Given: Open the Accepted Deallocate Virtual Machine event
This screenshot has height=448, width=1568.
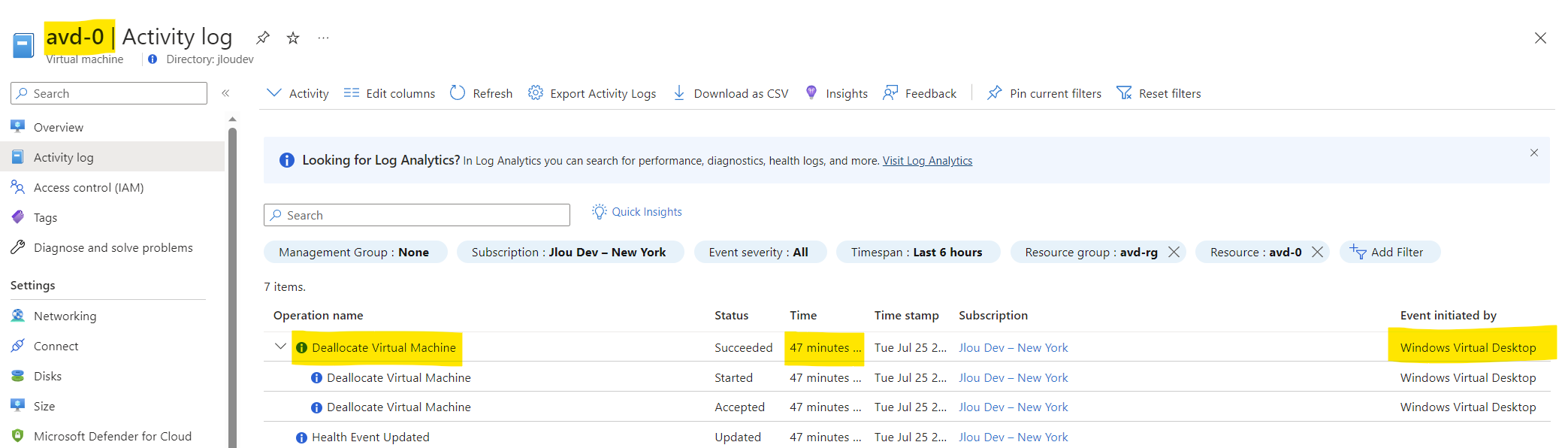Looking at the screenshot, I should (399, 407).
